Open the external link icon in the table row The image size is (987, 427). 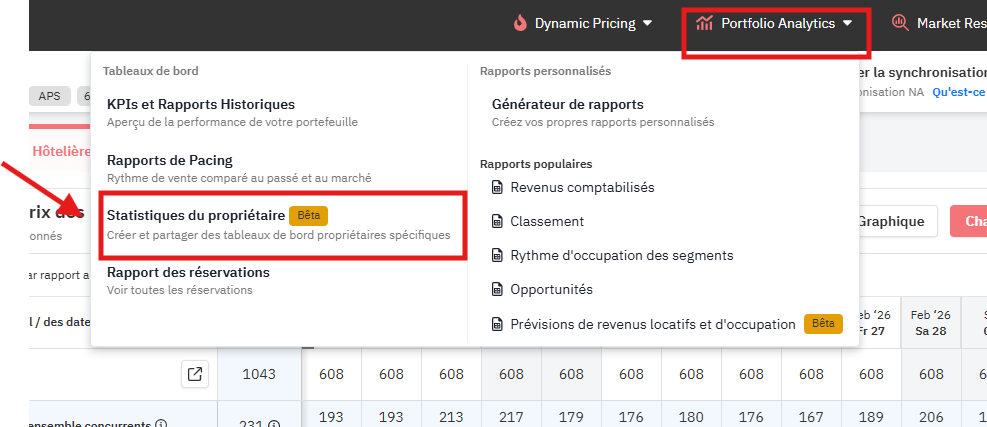coord(195,374)
